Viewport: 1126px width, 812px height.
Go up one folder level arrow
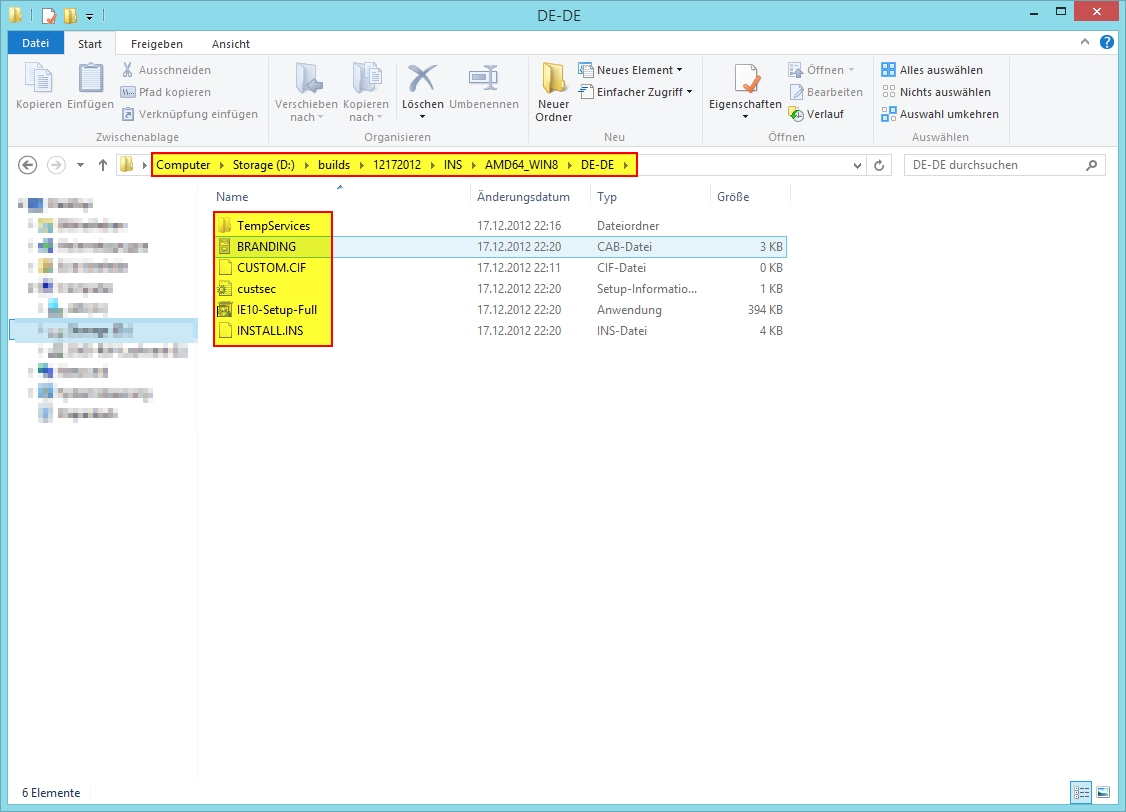click(102, 165)
